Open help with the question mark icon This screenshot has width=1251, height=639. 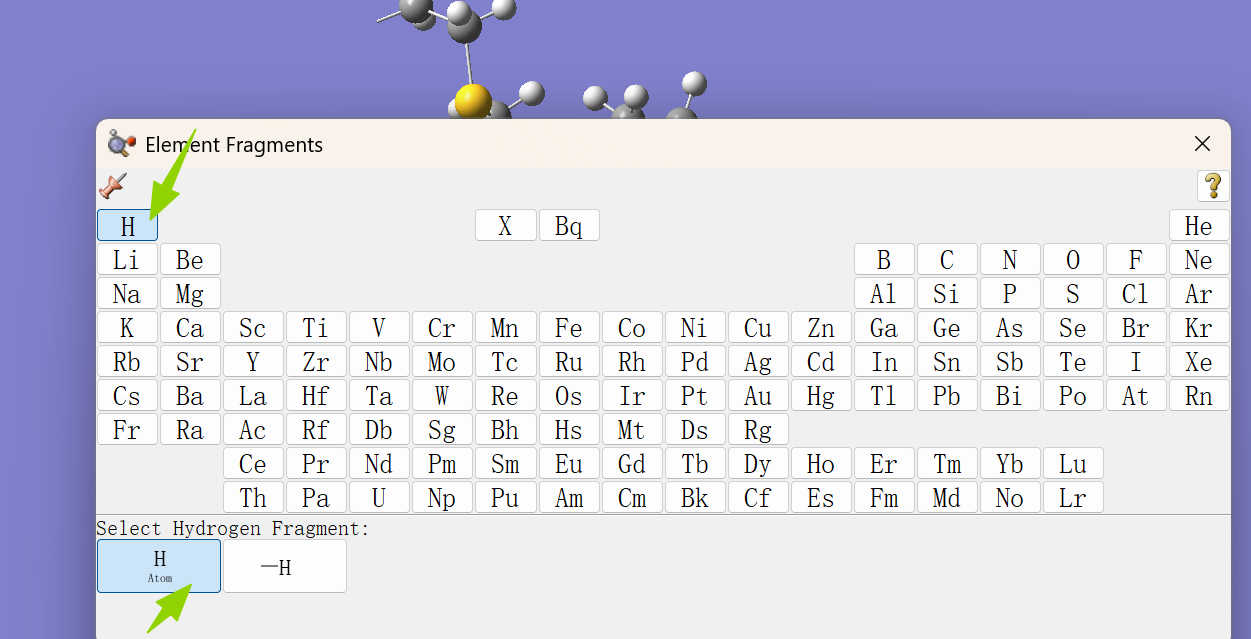click(1212, 186)
